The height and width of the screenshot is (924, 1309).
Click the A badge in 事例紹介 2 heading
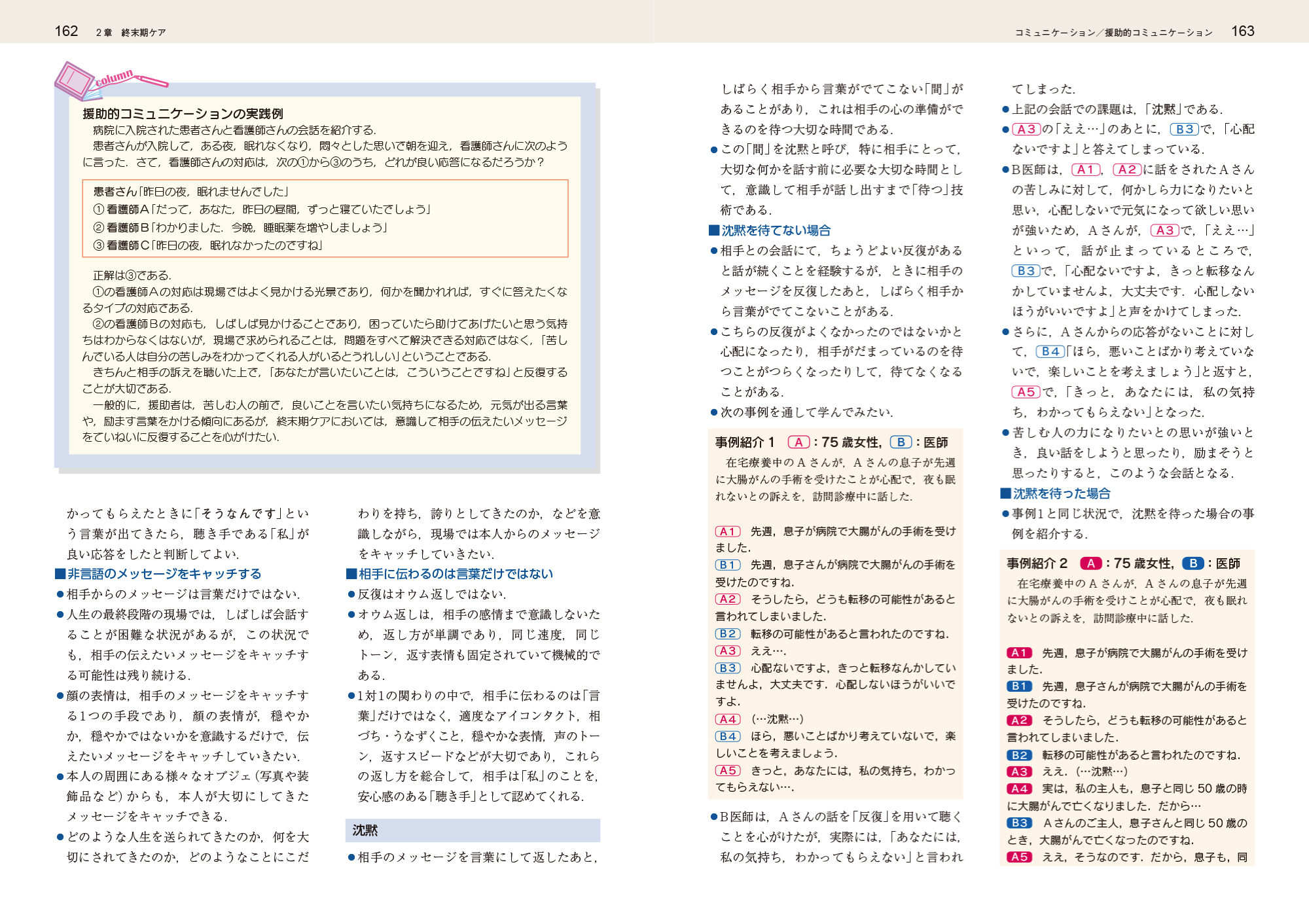pyautogui.click(x=1090, y=563)
